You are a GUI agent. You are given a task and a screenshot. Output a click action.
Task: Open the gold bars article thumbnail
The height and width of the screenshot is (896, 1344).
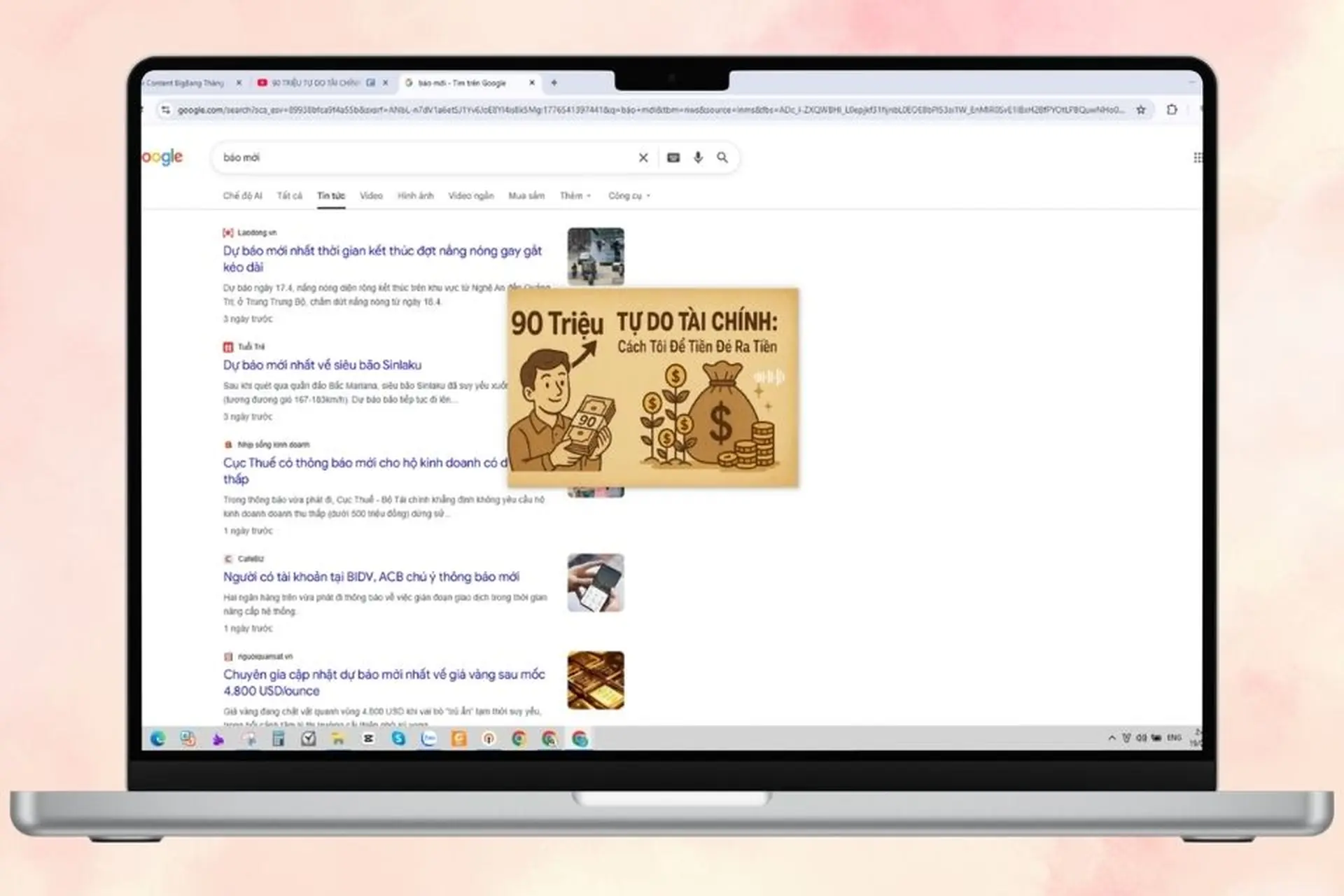coord(596,680)
